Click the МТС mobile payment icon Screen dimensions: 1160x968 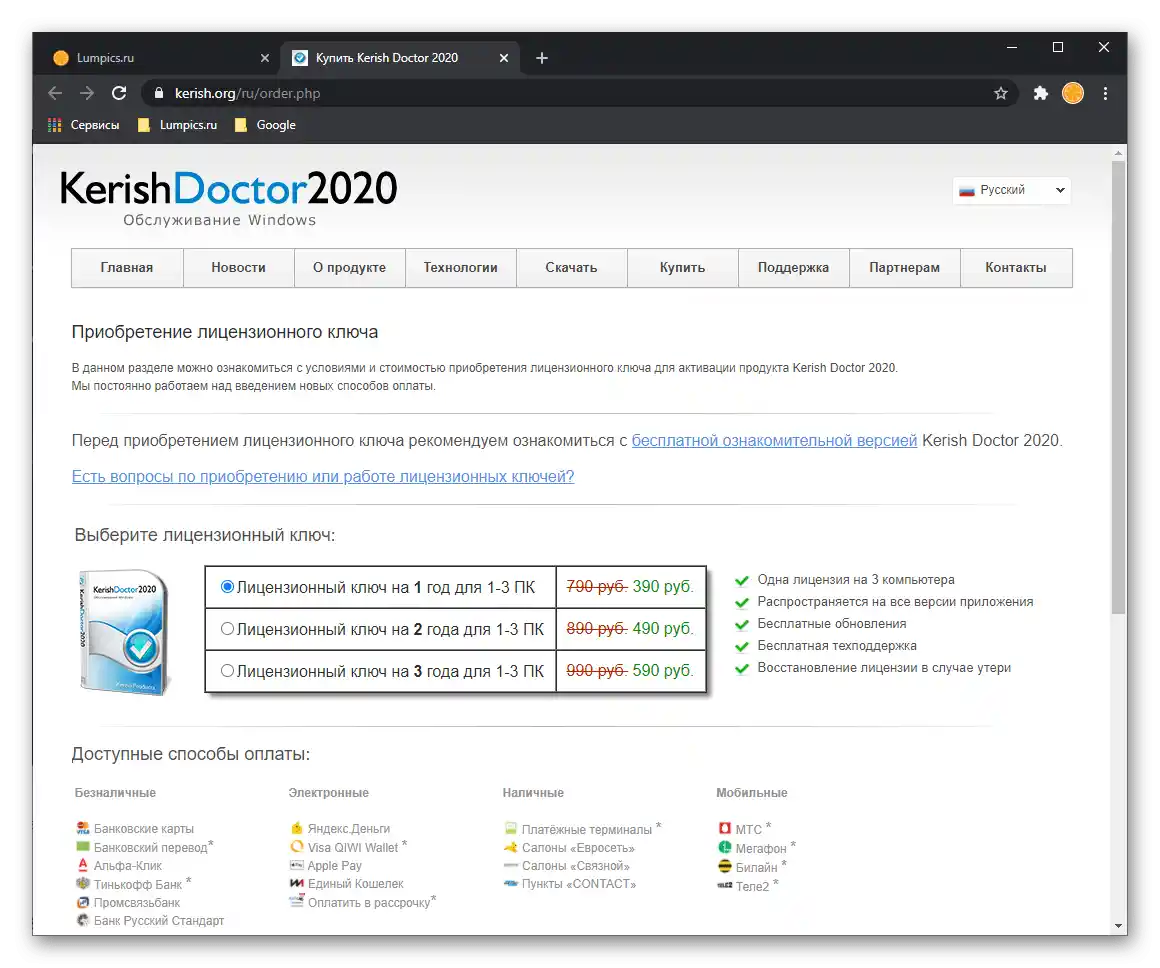pos(724,828)
